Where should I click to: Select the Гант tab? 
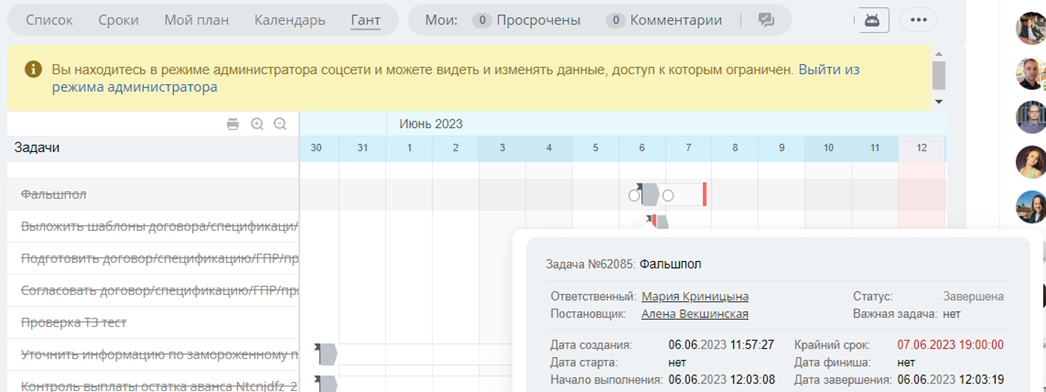[x=366, y=20]
